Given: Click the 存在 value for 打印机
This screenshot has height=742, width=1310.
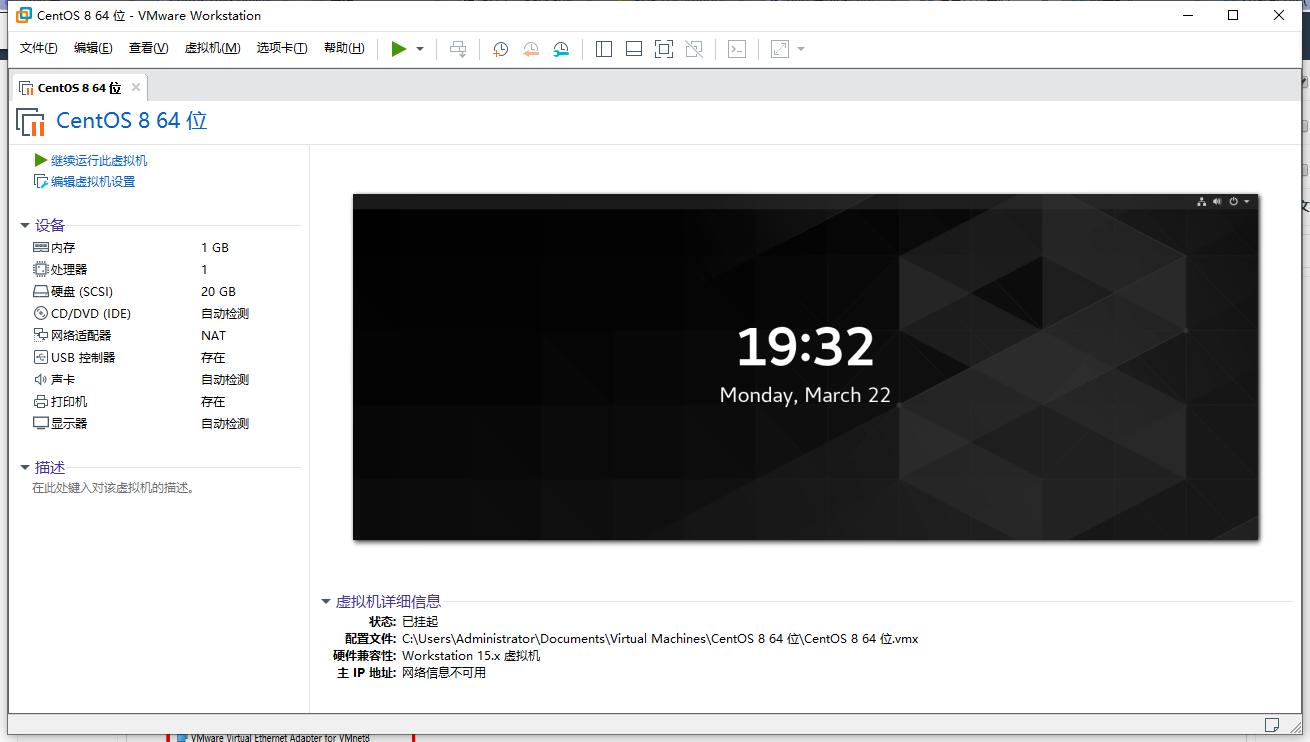Looking at the screenshot, I should click(x=213, y=402).
